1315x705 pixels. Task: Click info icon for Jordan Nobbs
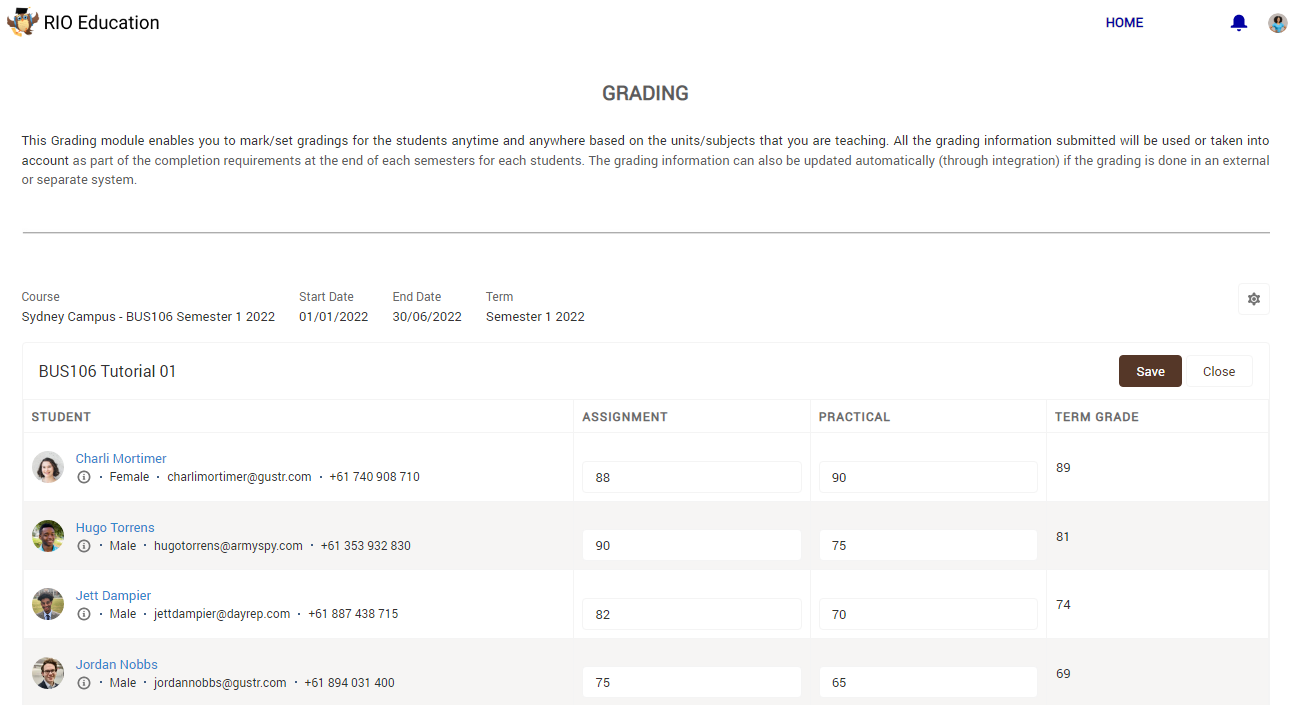pyautogui.click(x=84, y=684)
